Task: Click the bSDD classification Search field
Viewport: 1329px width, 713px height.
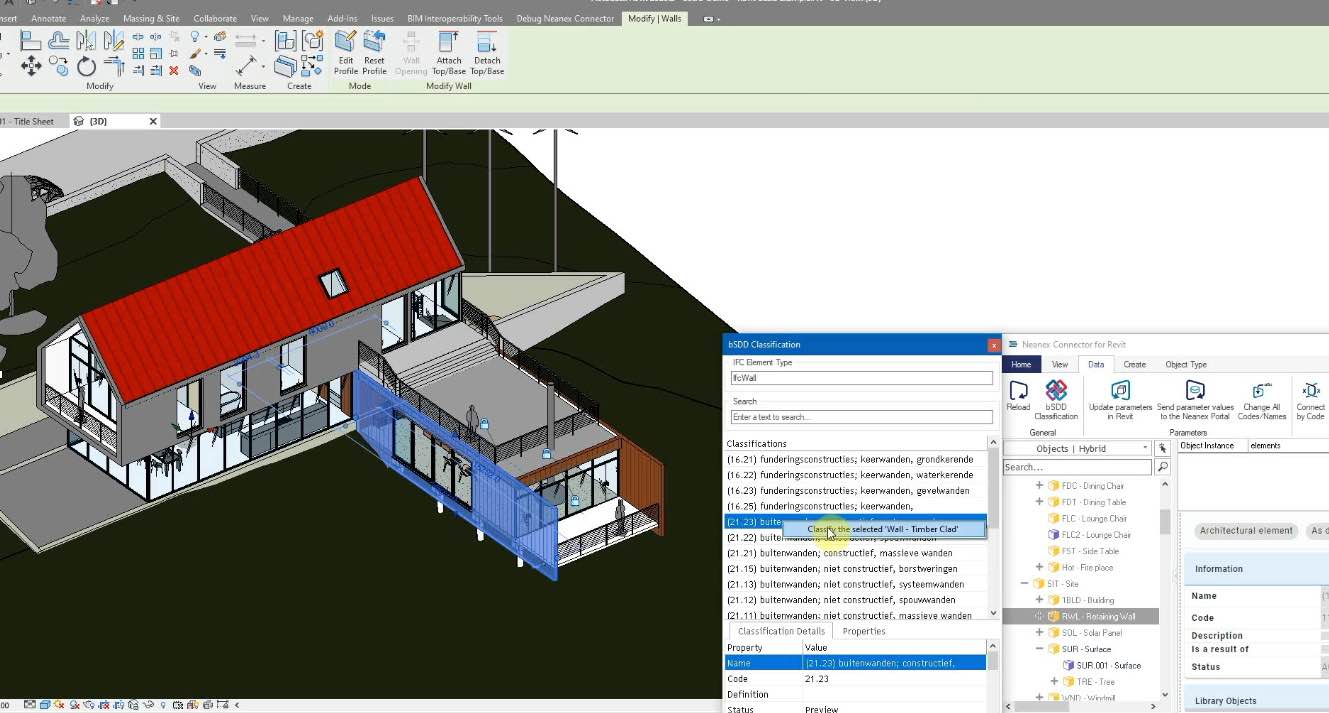Action: [x=861, y=417]
